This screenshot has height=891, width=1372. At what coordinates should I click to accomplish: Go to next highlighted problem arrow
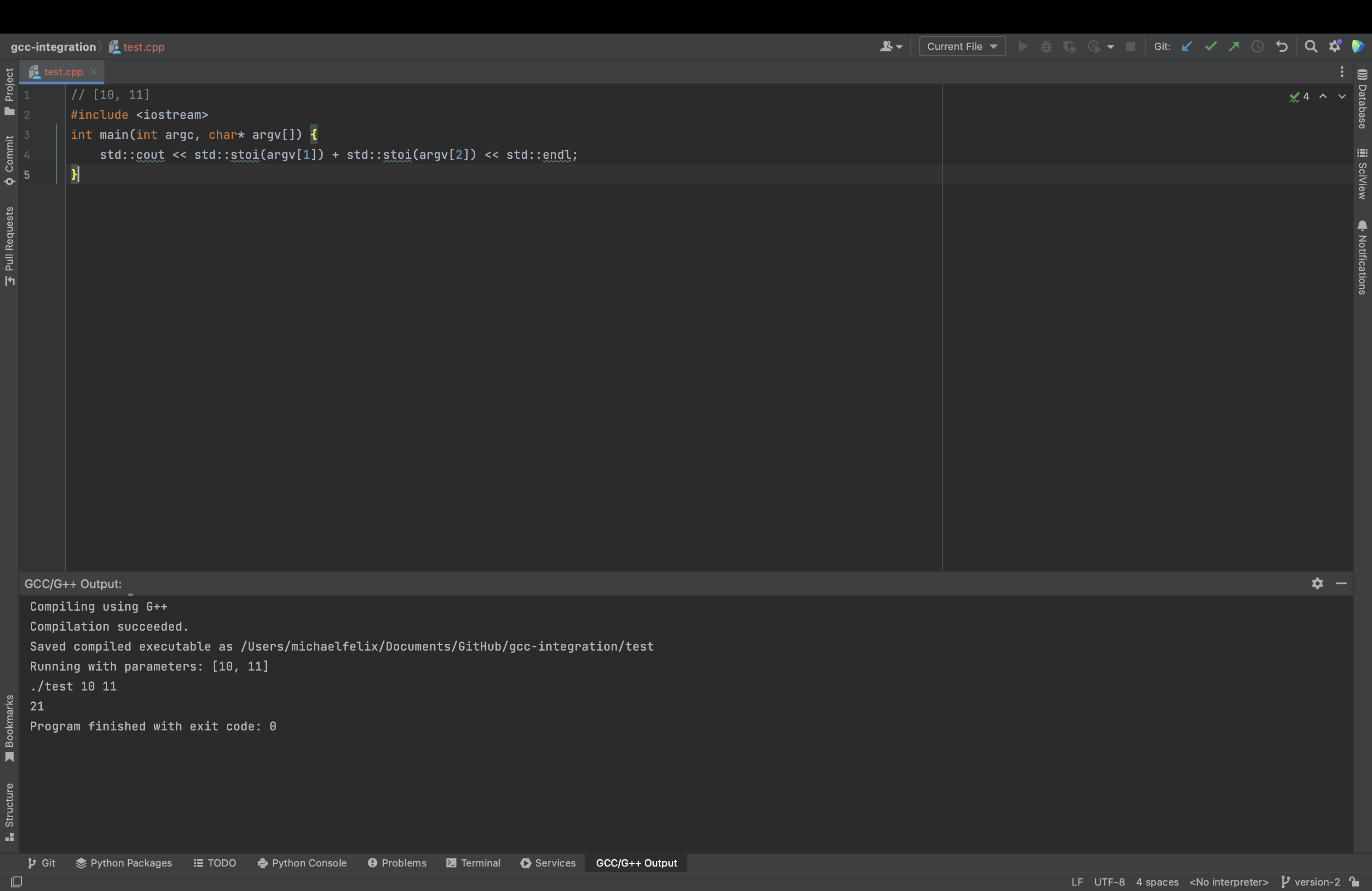[1342, 97]
